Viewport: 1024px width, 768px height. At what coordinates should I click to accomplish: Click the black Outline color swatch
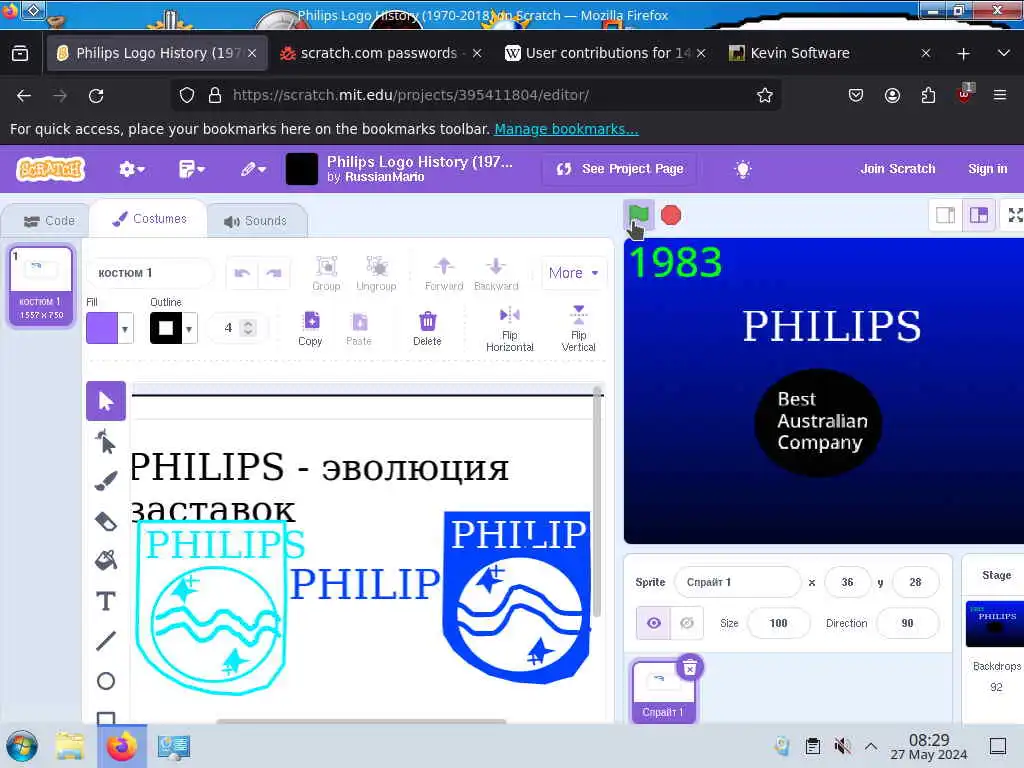(x=166, y=328)
